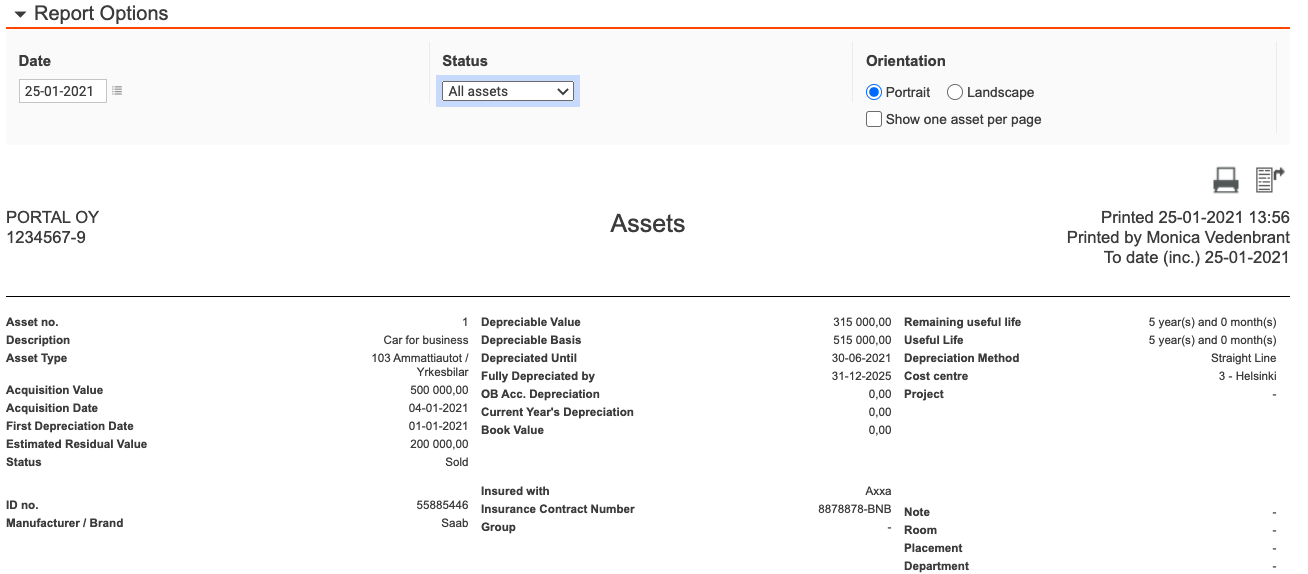Open the Status dropdown showing All assets

(x=508, y=91)
